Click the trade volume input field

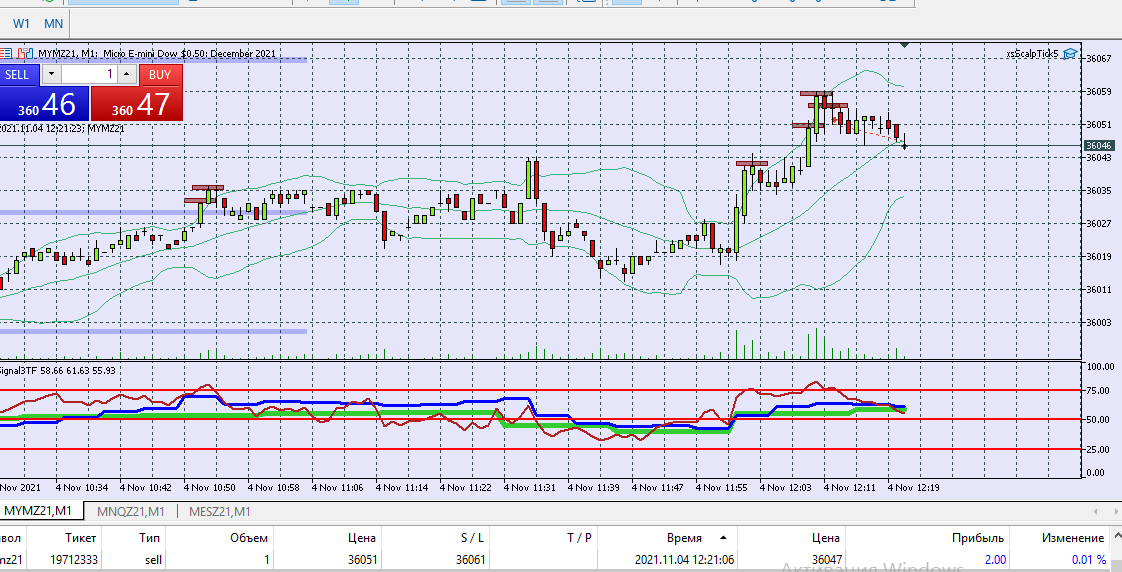89,74
